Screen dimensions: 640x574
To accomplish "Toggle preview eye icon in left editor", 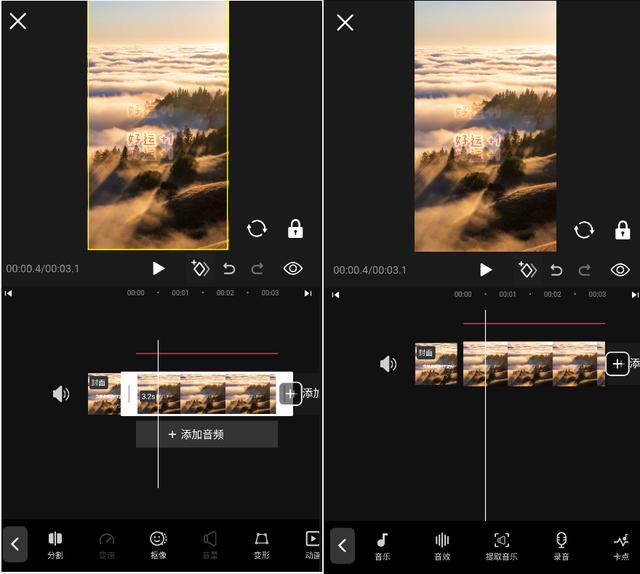I will (293, 269).
